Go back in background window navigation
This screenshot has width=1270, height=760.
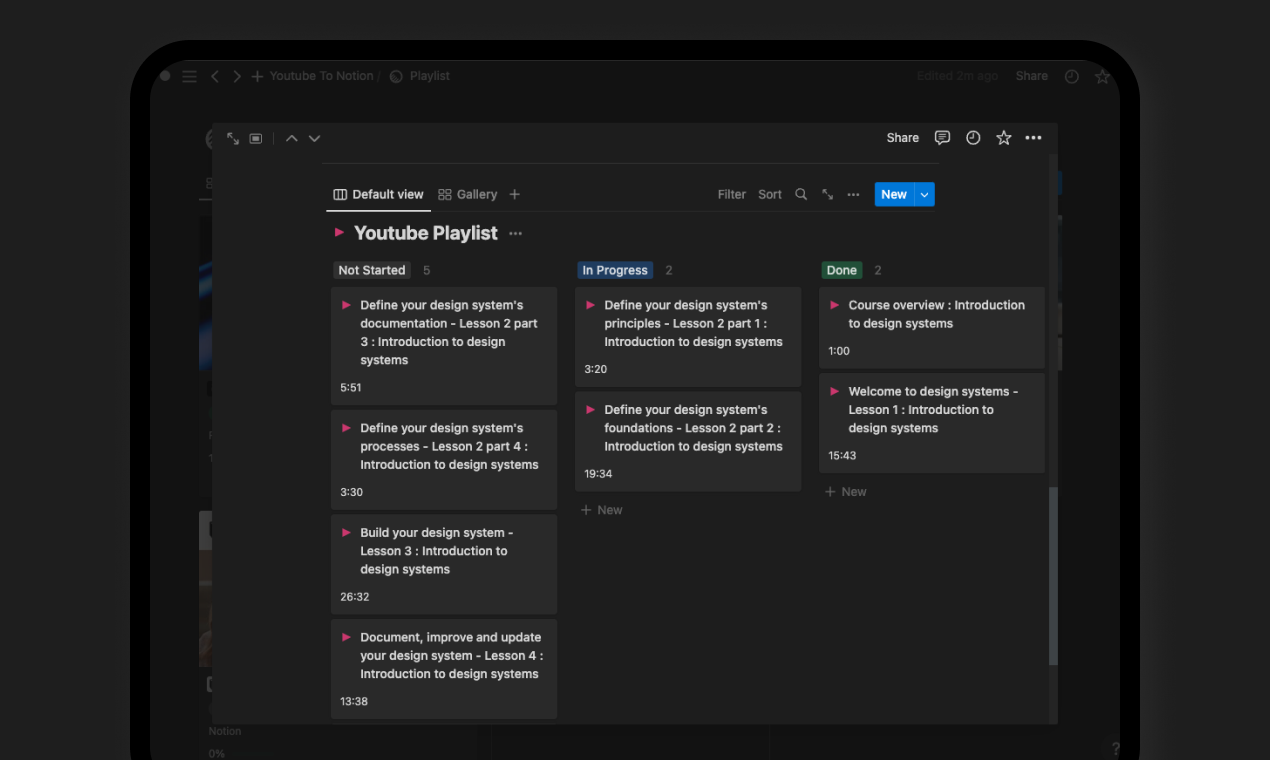click(x=215, y=76)
